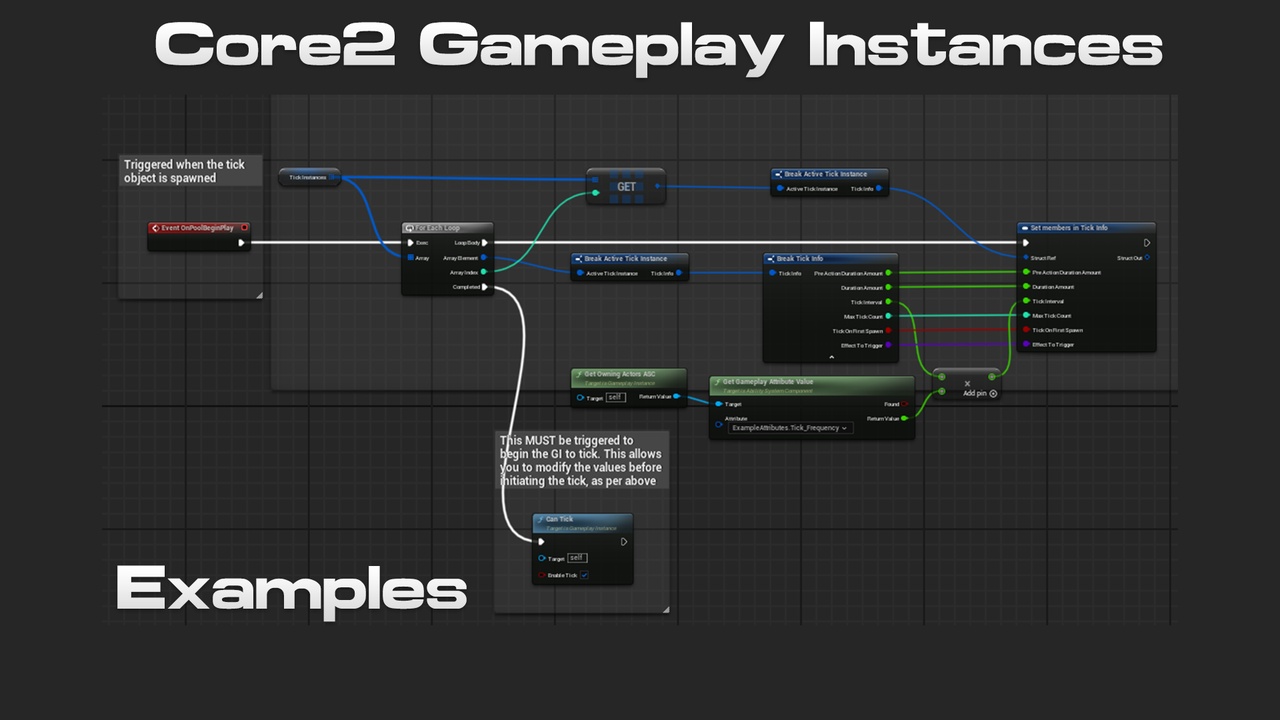The height and width of the screenshot is (720, 1280).
Task: Click resize handle of the Can Tick comment box
Action: coord(665,609)
